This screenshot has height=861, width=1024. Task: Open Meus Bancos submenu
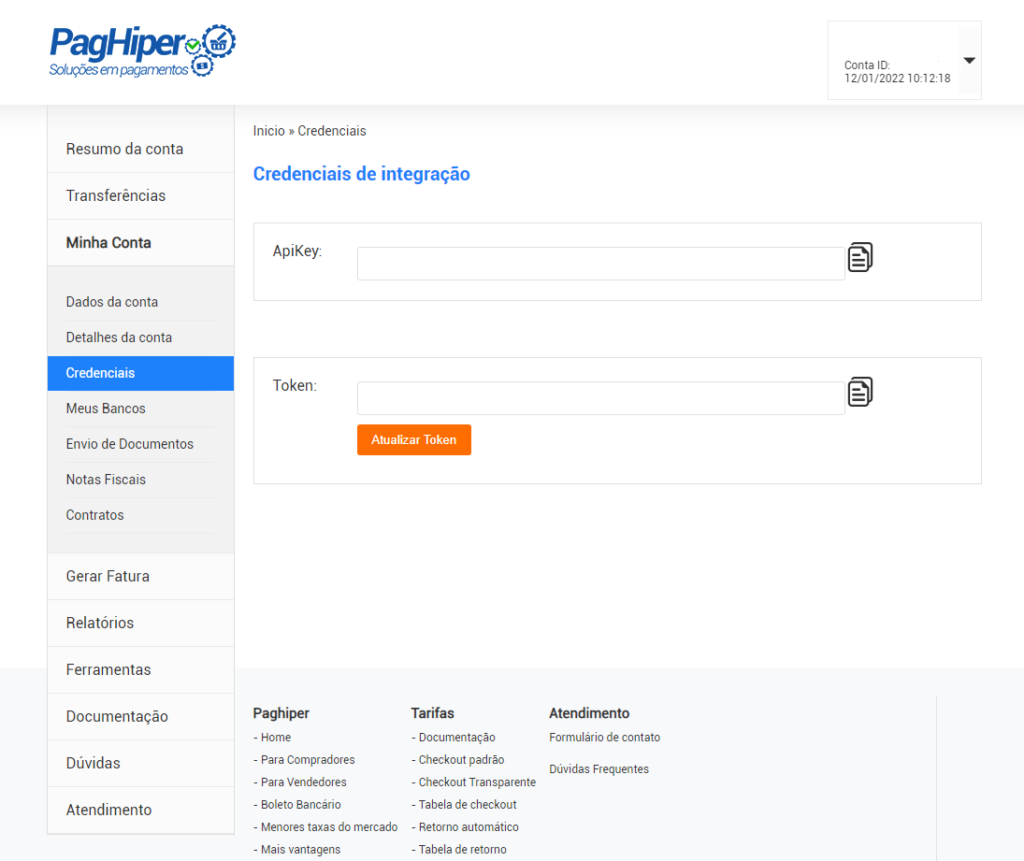(x=141, y=408)
